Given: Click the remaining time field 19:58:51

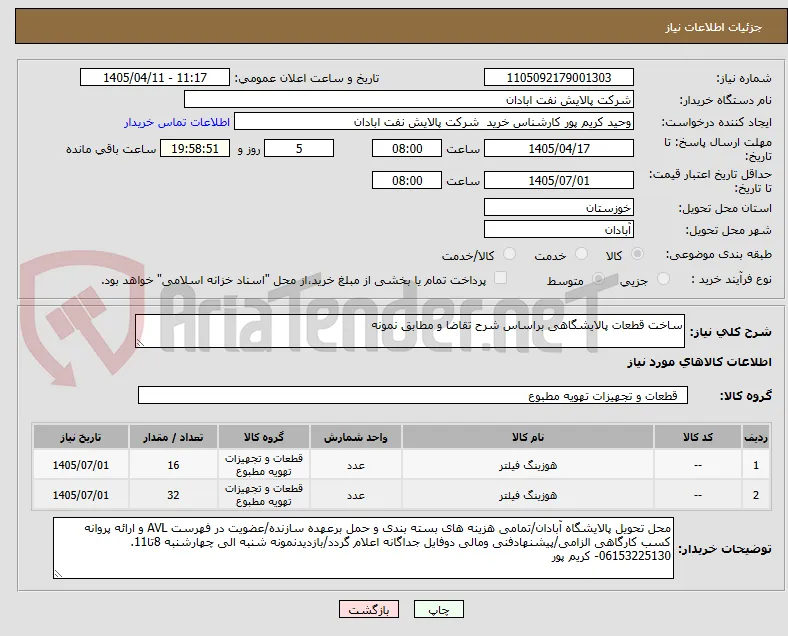Looking at the screenshot, I should coord(195,148).
